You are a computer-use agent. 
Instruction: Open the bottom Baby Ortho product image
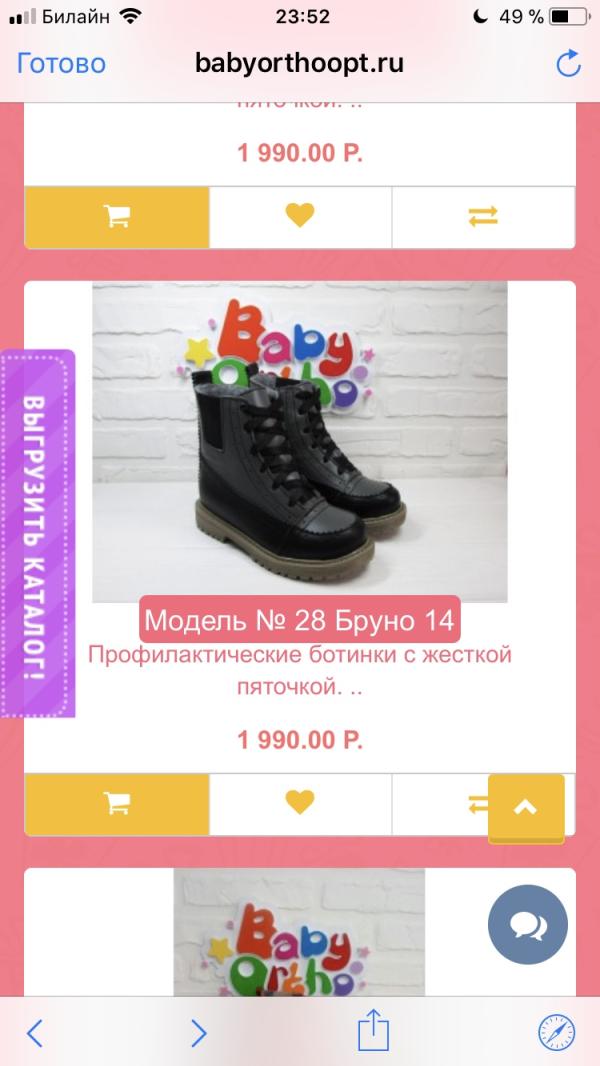click(x=299, y=932)
